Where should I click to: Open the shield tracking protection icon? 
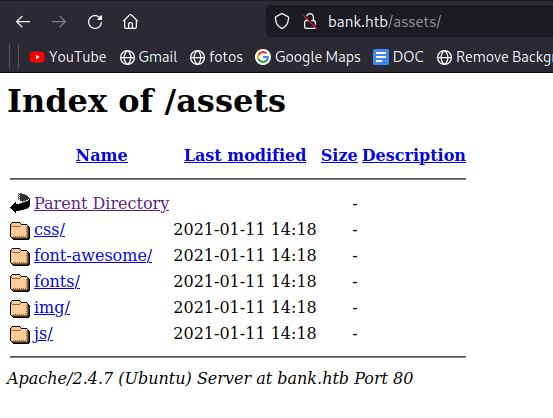tap(282, 22)
